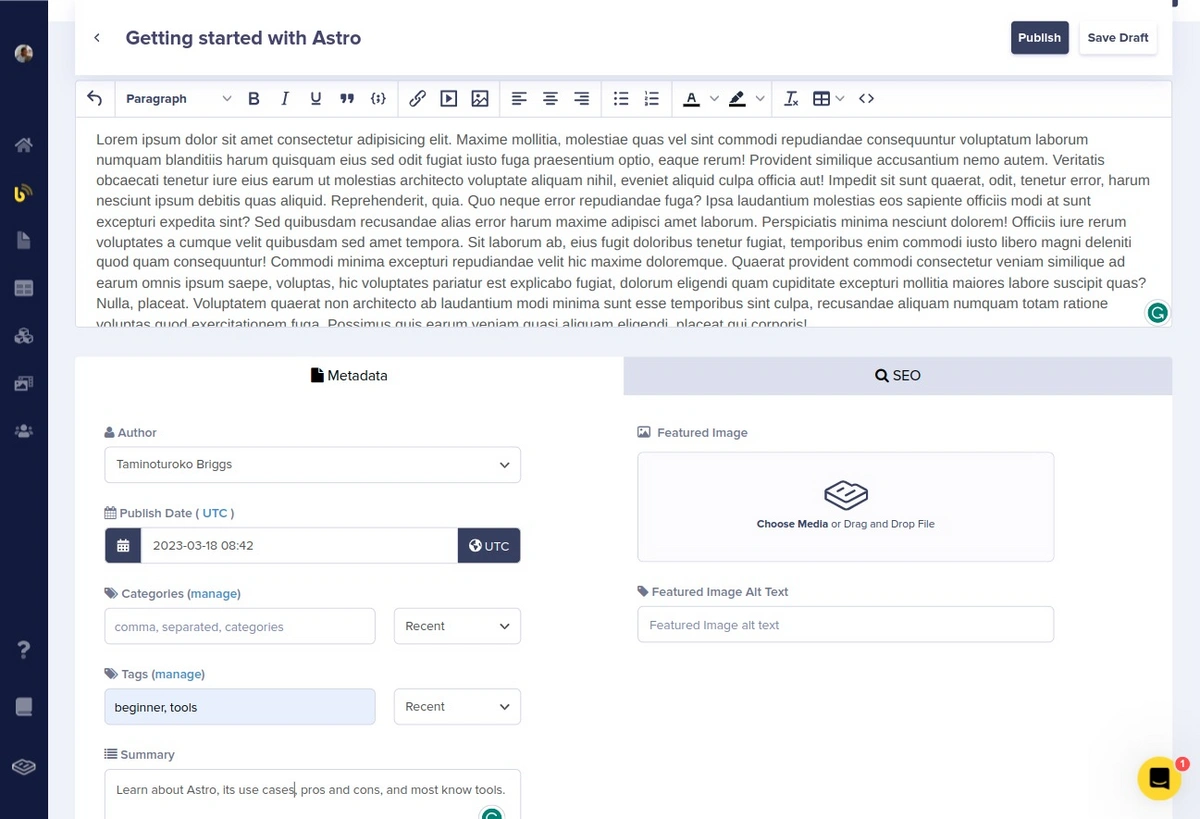Open the Author dropdown
This screenshot has height=819, width=1200.
click(312, 465)
